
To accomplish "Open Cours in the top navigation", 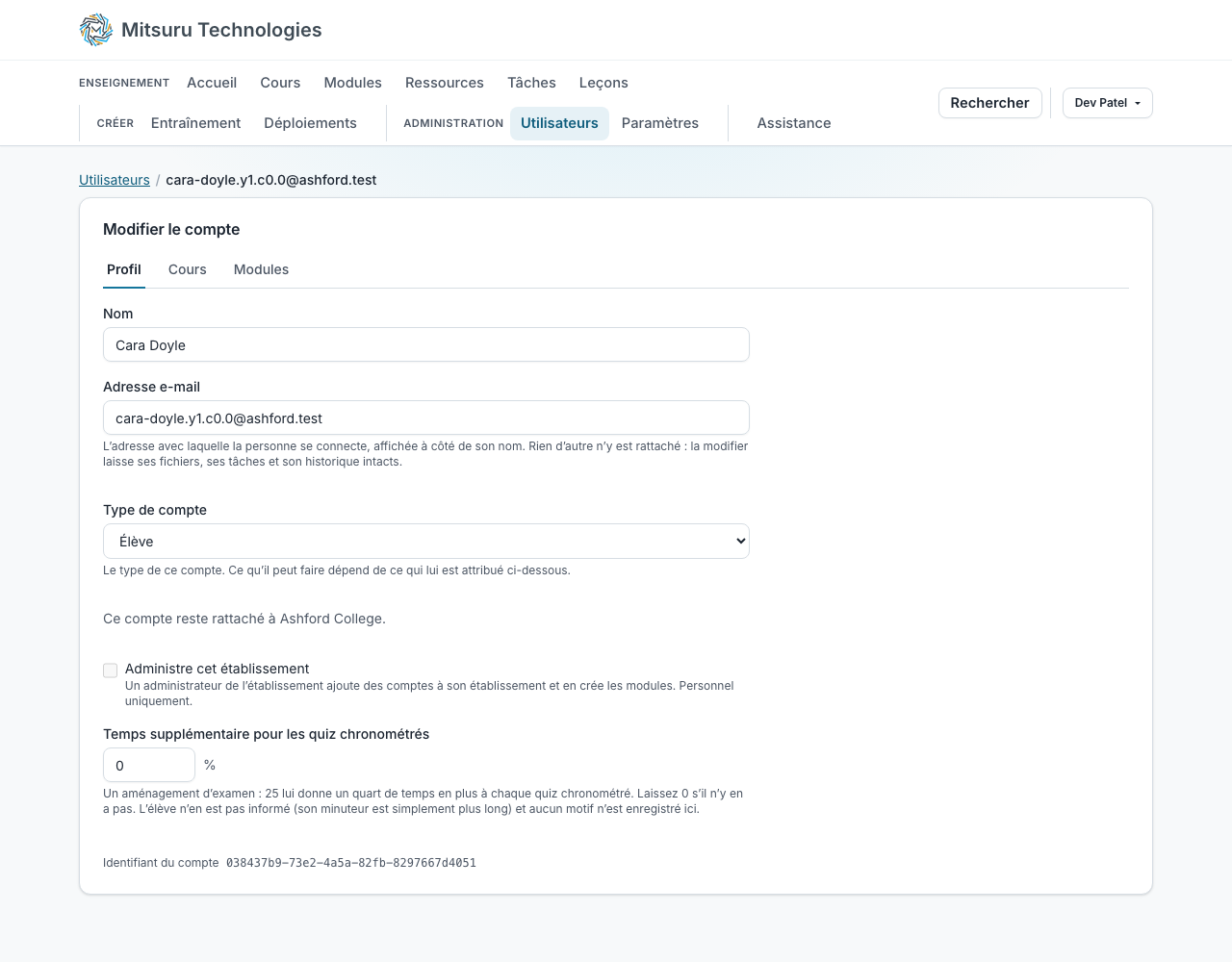I will [x=280, y=83].
